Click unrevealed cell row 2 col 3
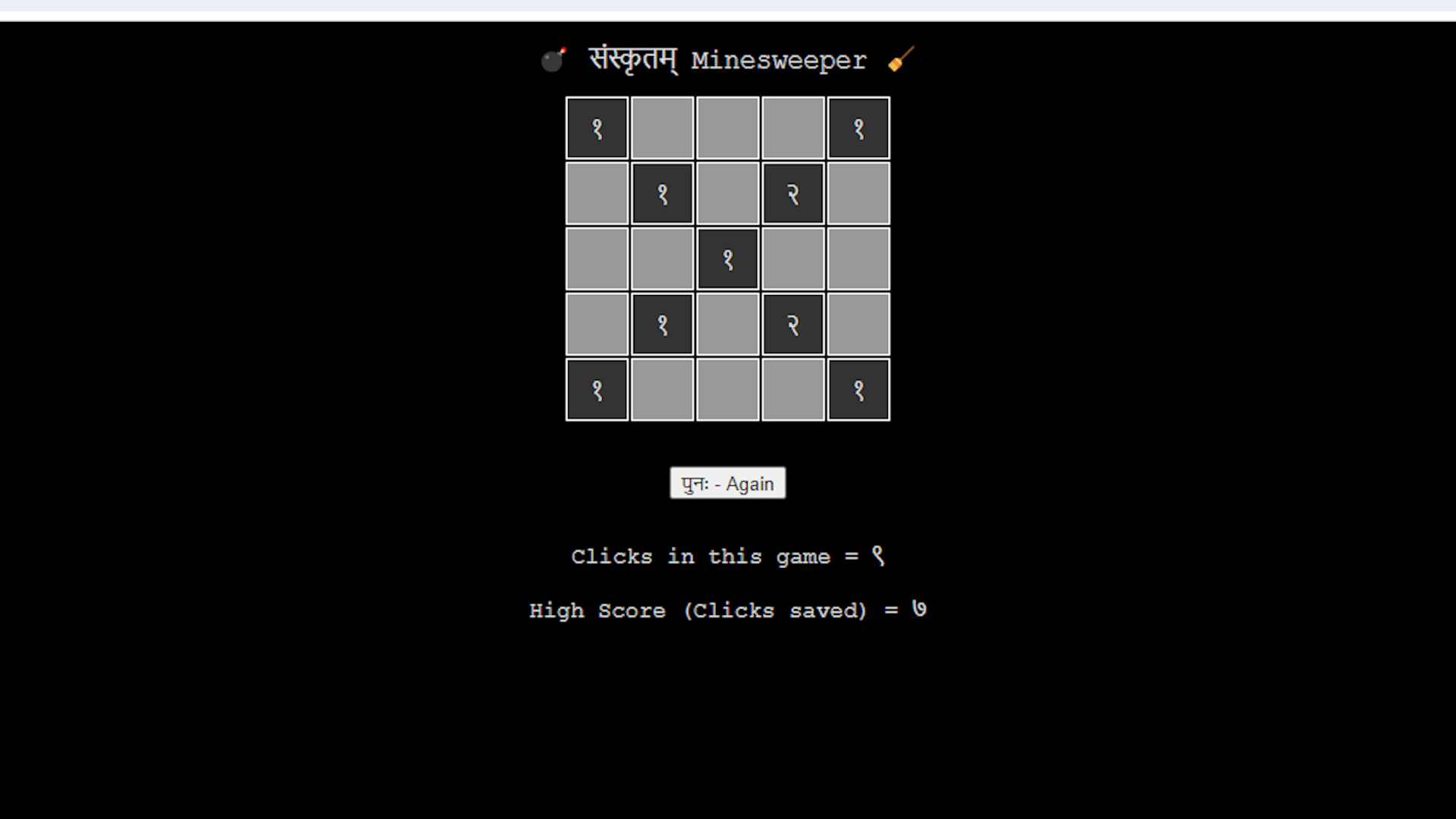1456x819 pixels. click(727, 193)
